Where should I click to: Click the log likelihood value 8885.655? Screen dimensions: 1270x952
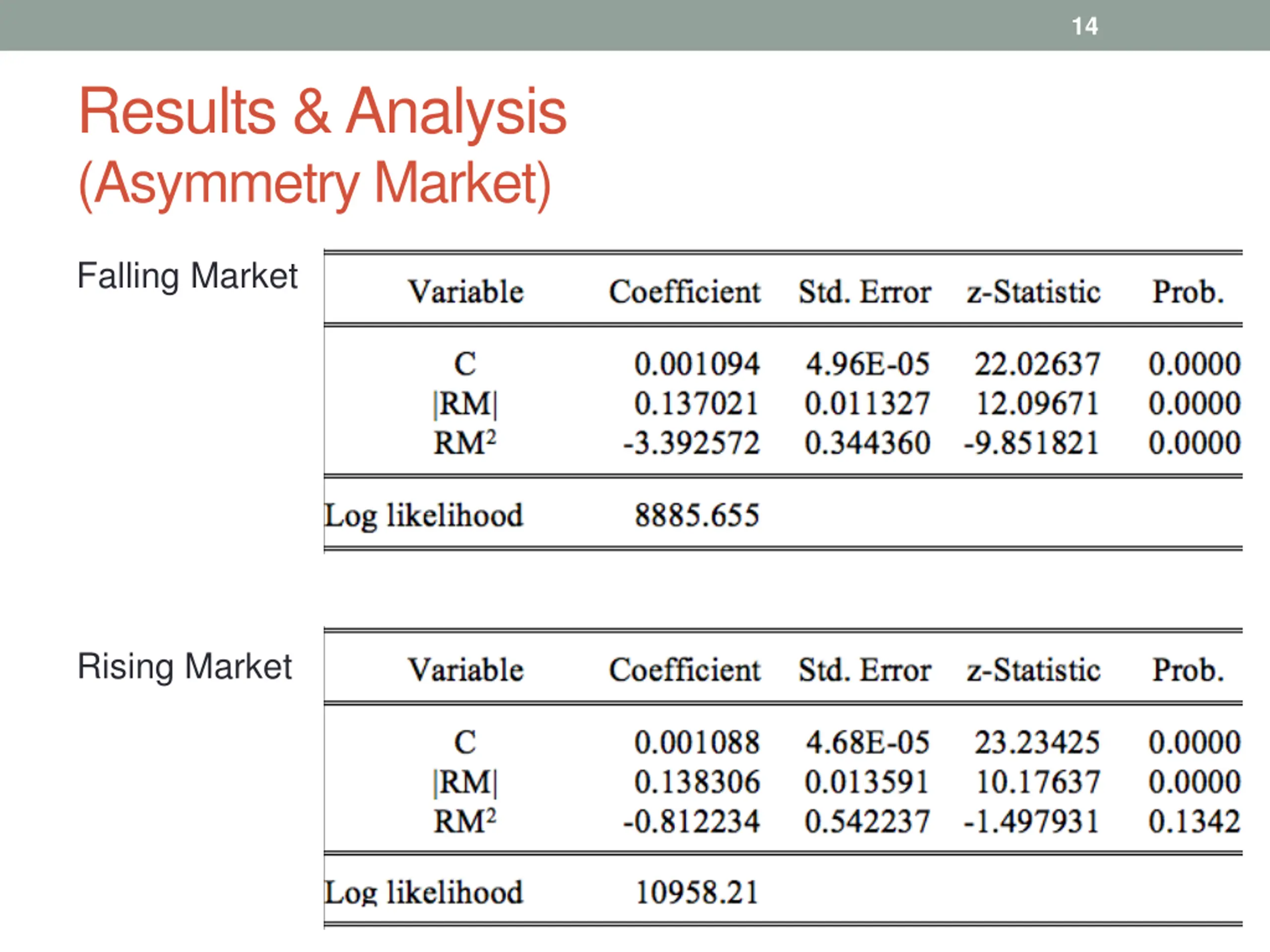coord(697,515)
